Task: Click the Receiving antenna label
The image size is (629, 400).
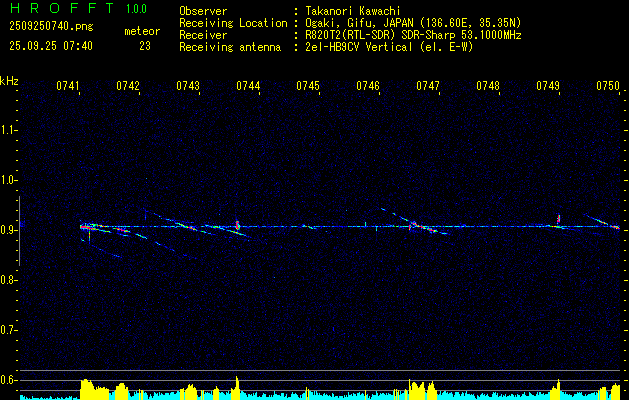Action: 230,47
